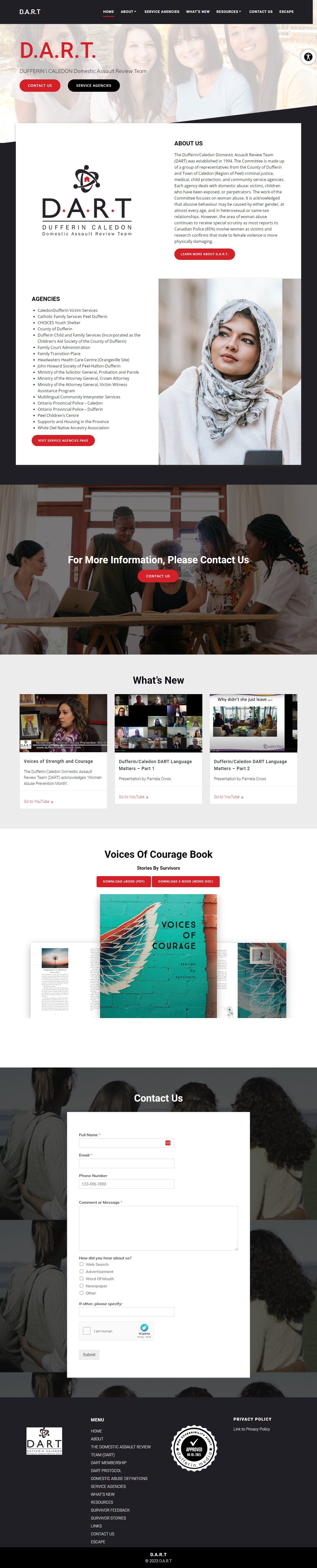
Task: Expand the About dropdown in navigation
Action: coord(128,12)
